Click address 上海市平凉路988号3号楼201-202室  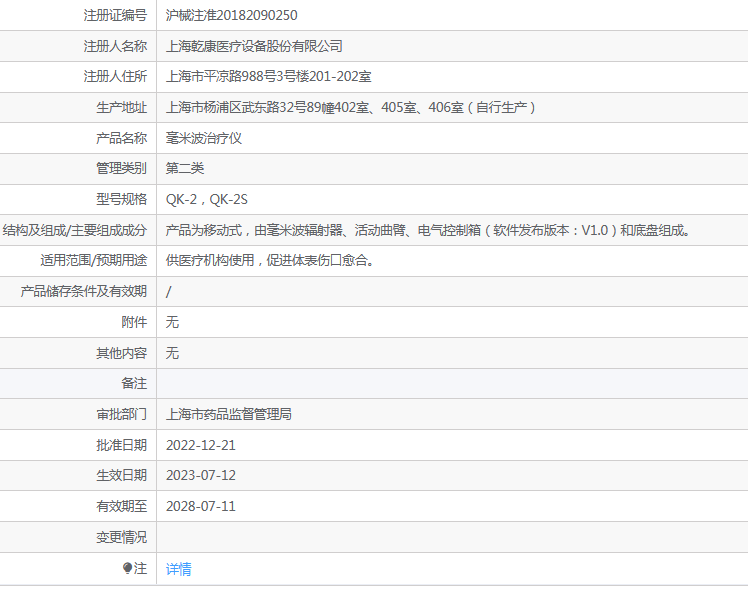click(269, 76)
